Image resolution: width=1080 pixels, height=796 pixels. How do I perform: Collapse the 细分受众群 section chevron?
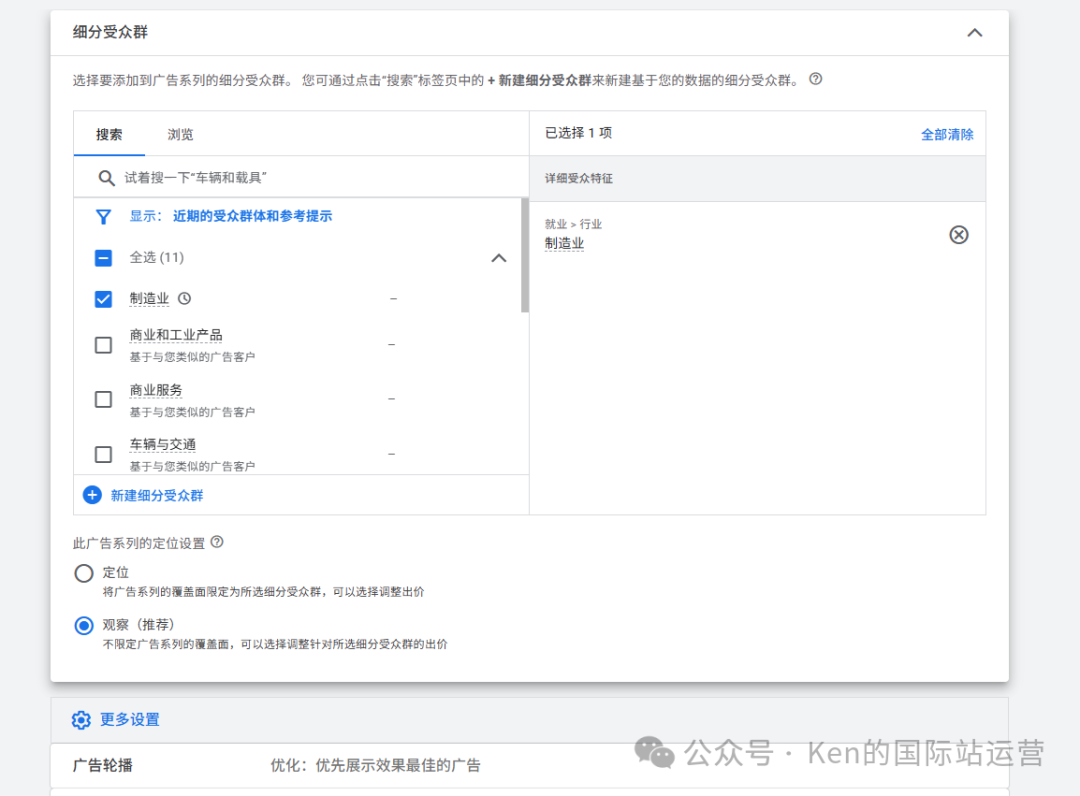click(974, 32)
